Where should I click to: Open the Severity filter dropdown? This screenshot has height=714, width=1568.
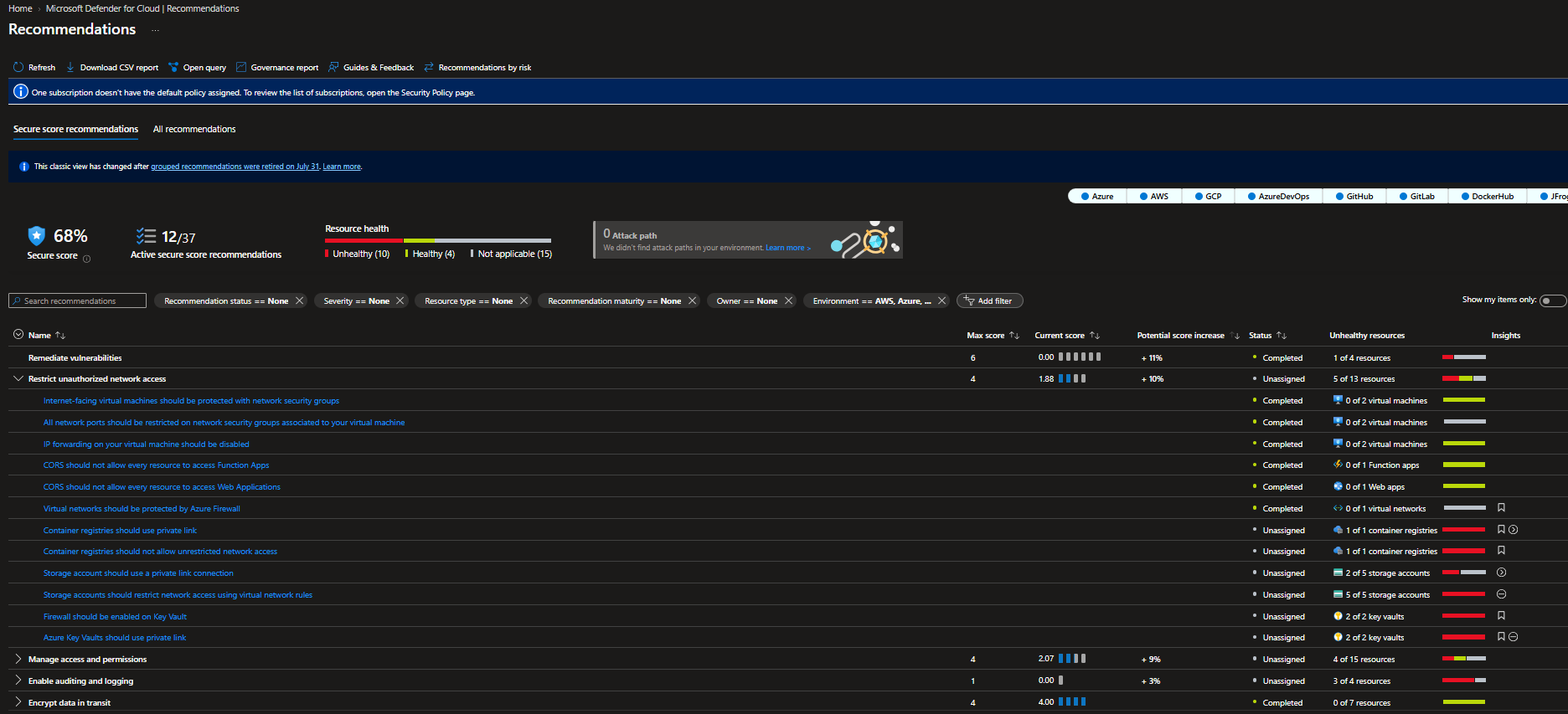click(x=356, y=300)
